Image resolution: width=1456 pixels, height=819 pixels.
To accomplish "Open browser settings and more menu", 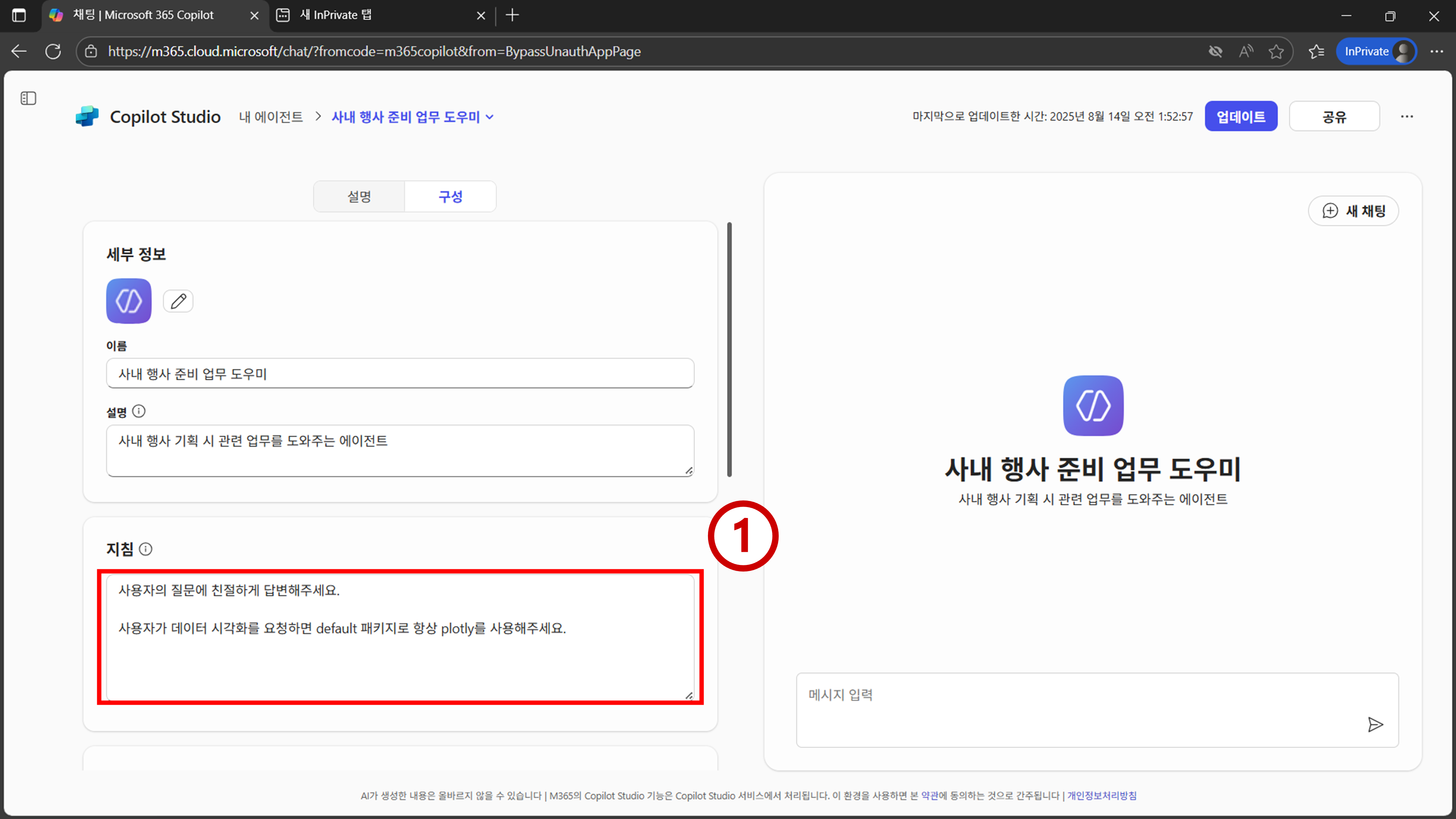I will (1436, 51).
